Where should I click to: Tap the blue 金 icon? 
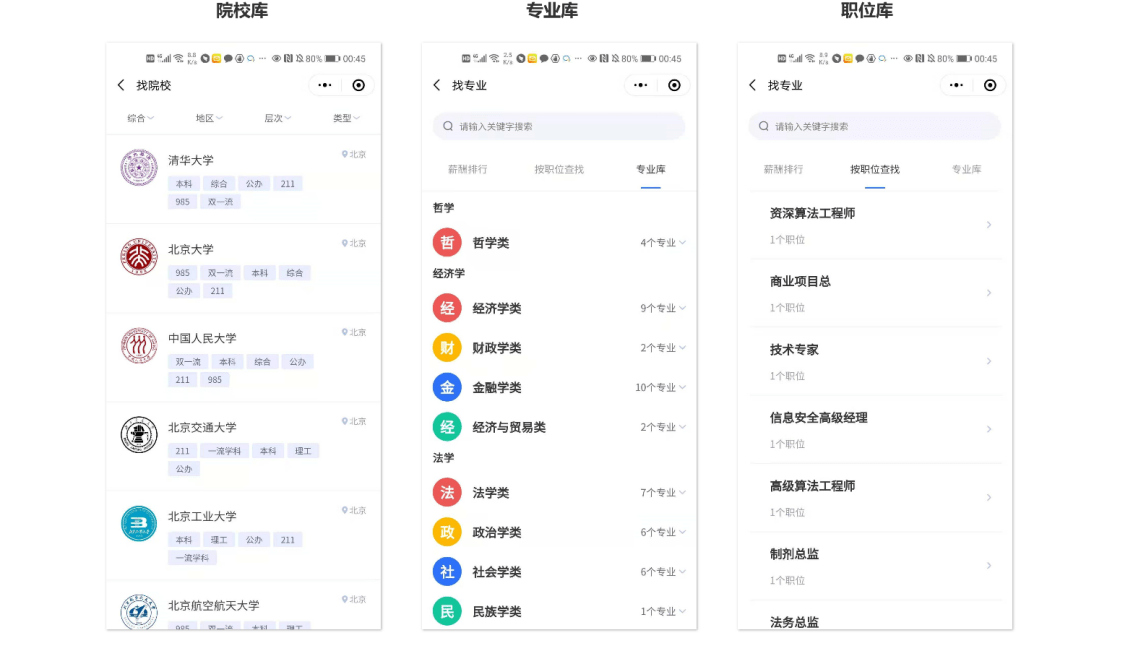(x=447, y=387)
